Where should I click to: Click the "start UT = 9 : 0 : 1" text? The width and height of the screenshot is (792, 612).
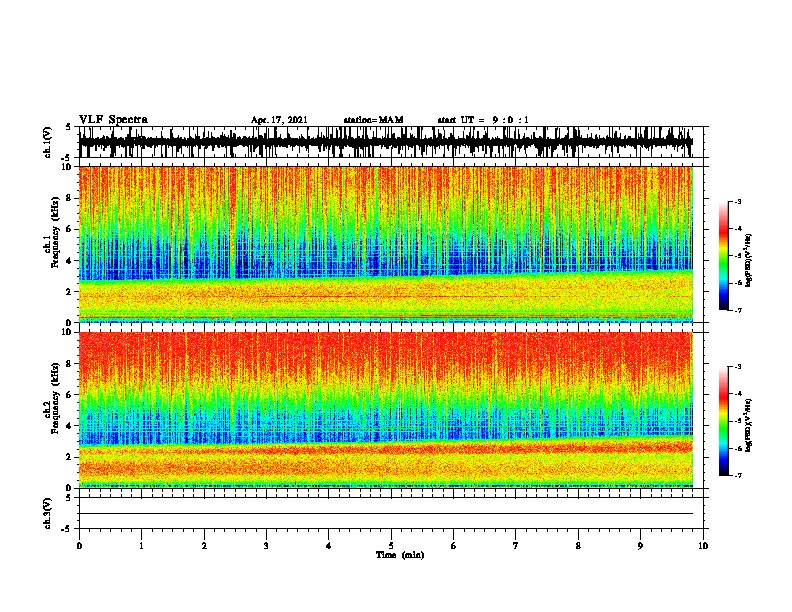pyautogui.click(x=483, y=120)
